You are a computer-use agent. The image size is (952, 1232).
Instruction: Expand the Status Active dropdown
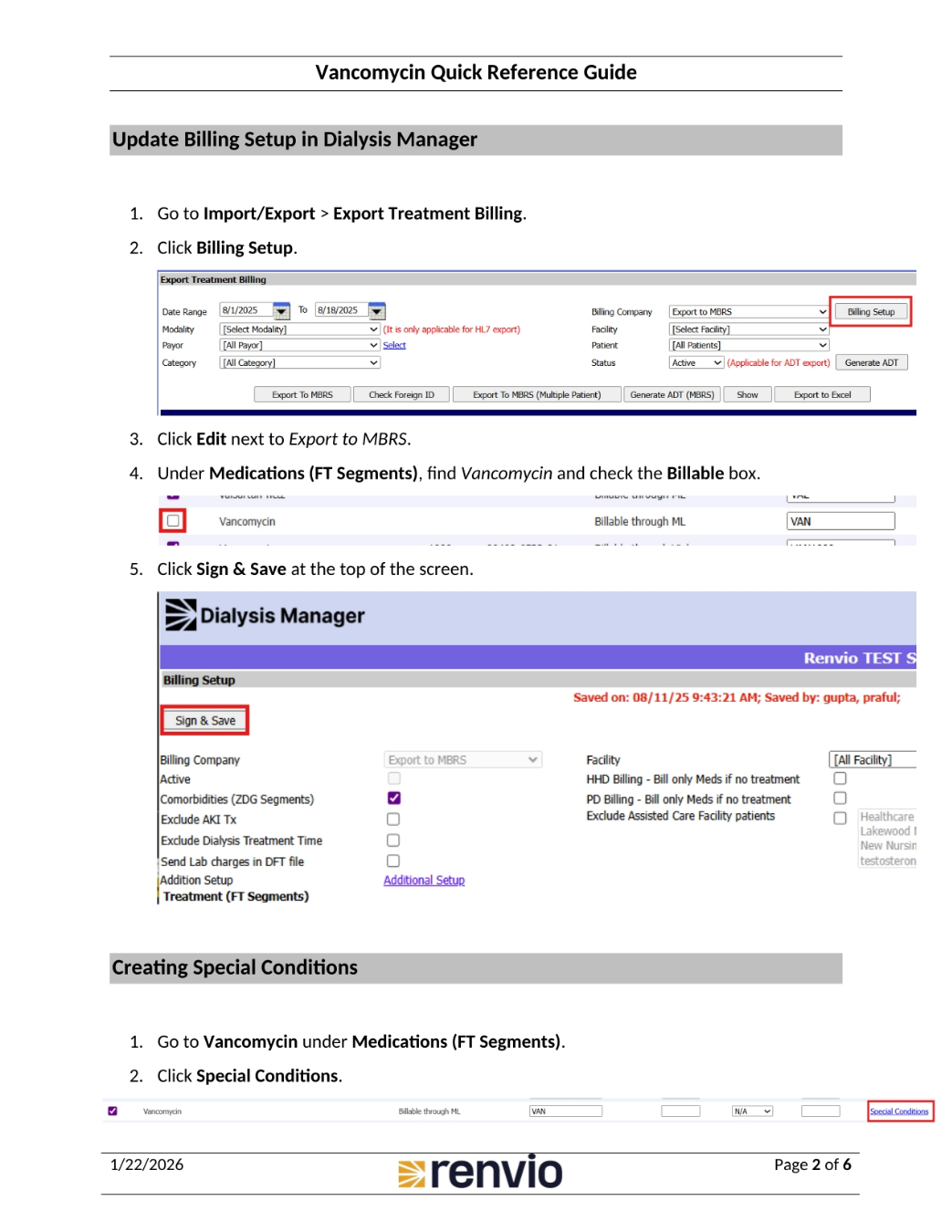click(x=696, y=362)
